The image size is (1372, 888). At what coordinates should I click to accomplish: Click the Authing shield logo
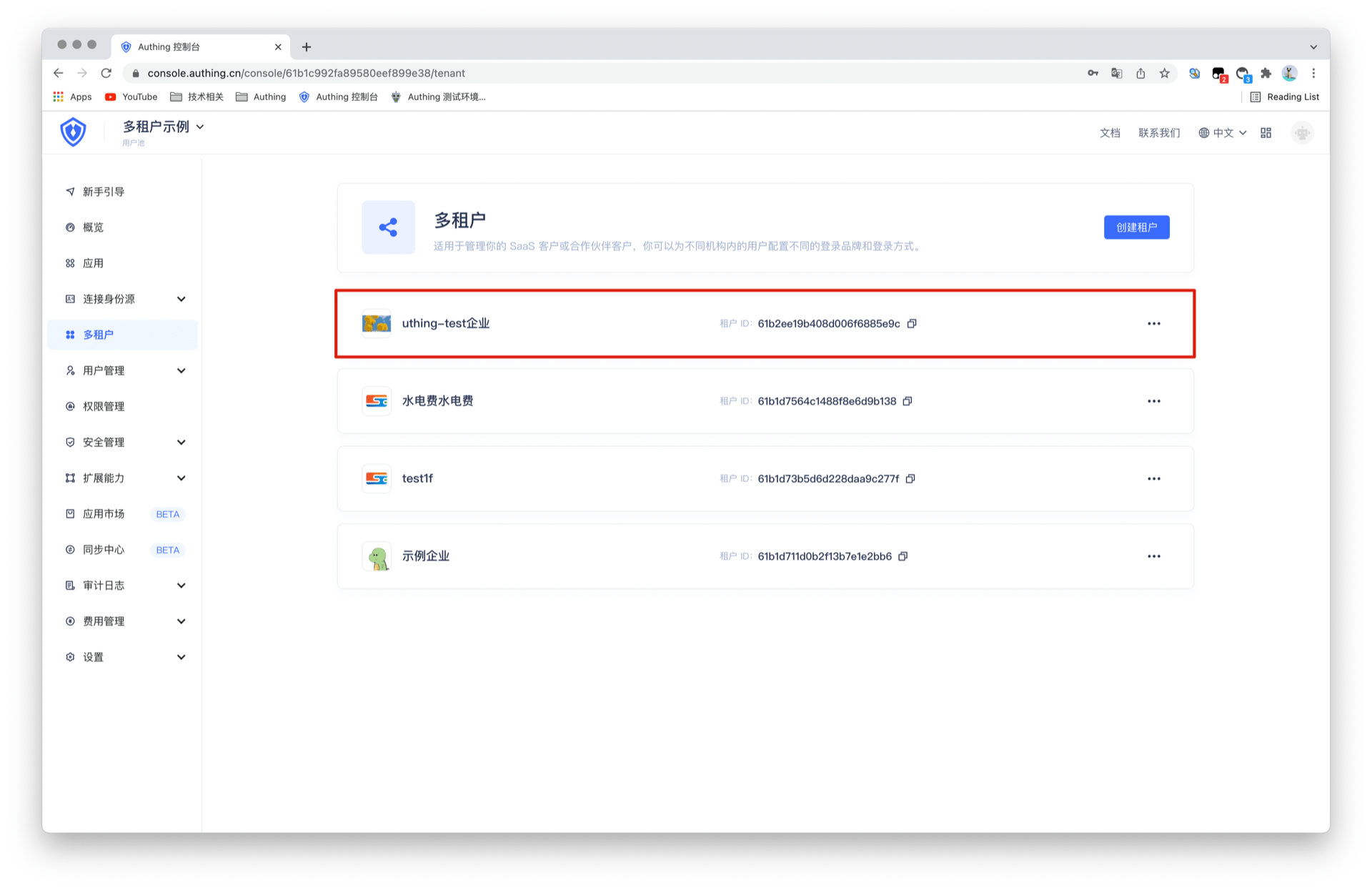click(x=73, y=132)
